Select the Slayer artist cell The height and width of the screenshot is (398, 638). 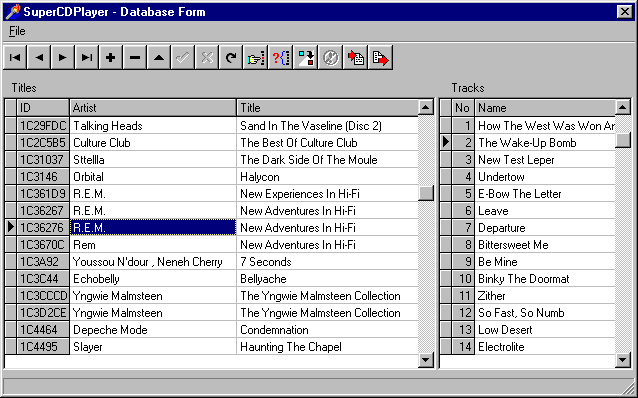(153, 347)
